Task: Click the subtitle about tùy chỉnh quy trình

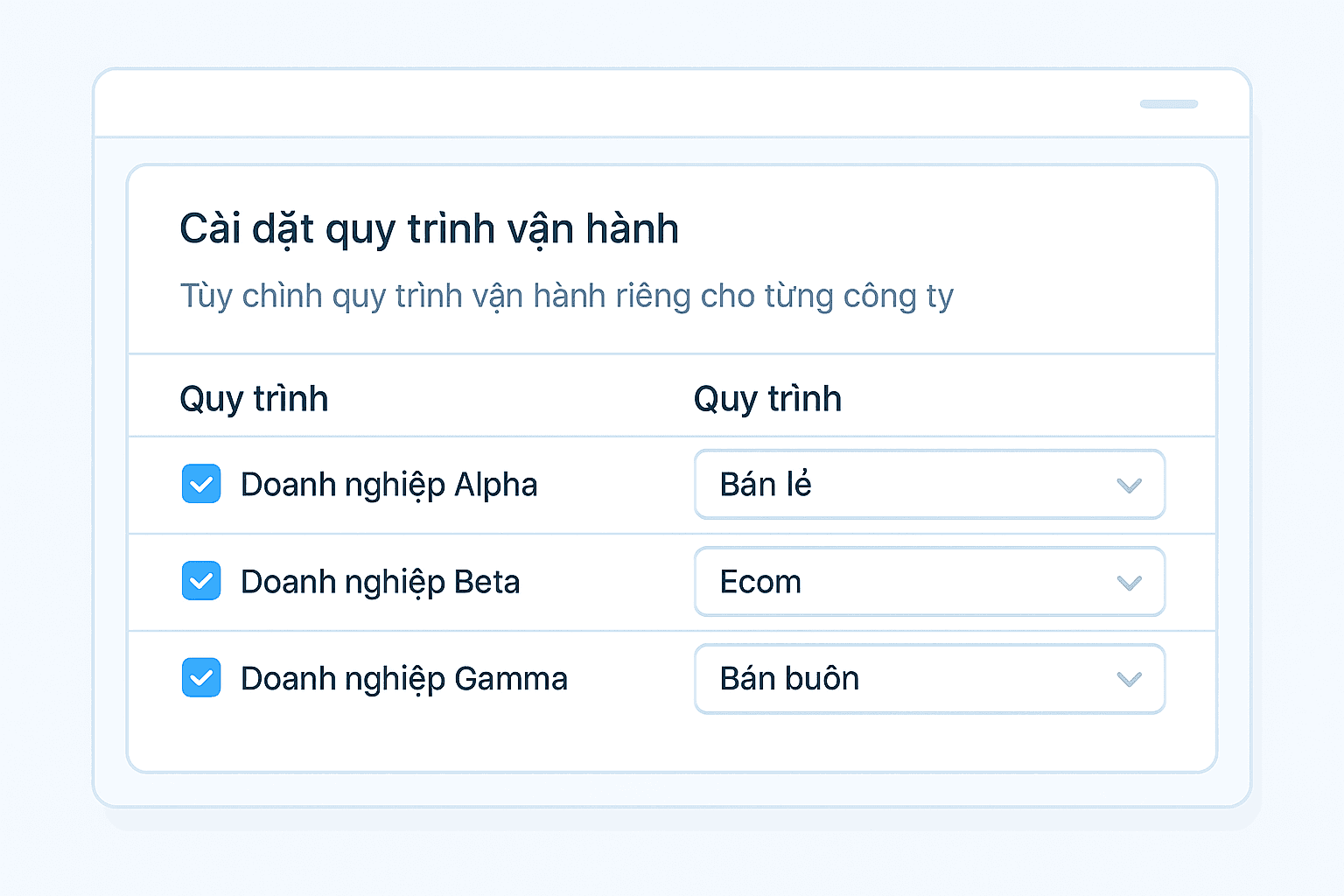Action: pos(567,296)
